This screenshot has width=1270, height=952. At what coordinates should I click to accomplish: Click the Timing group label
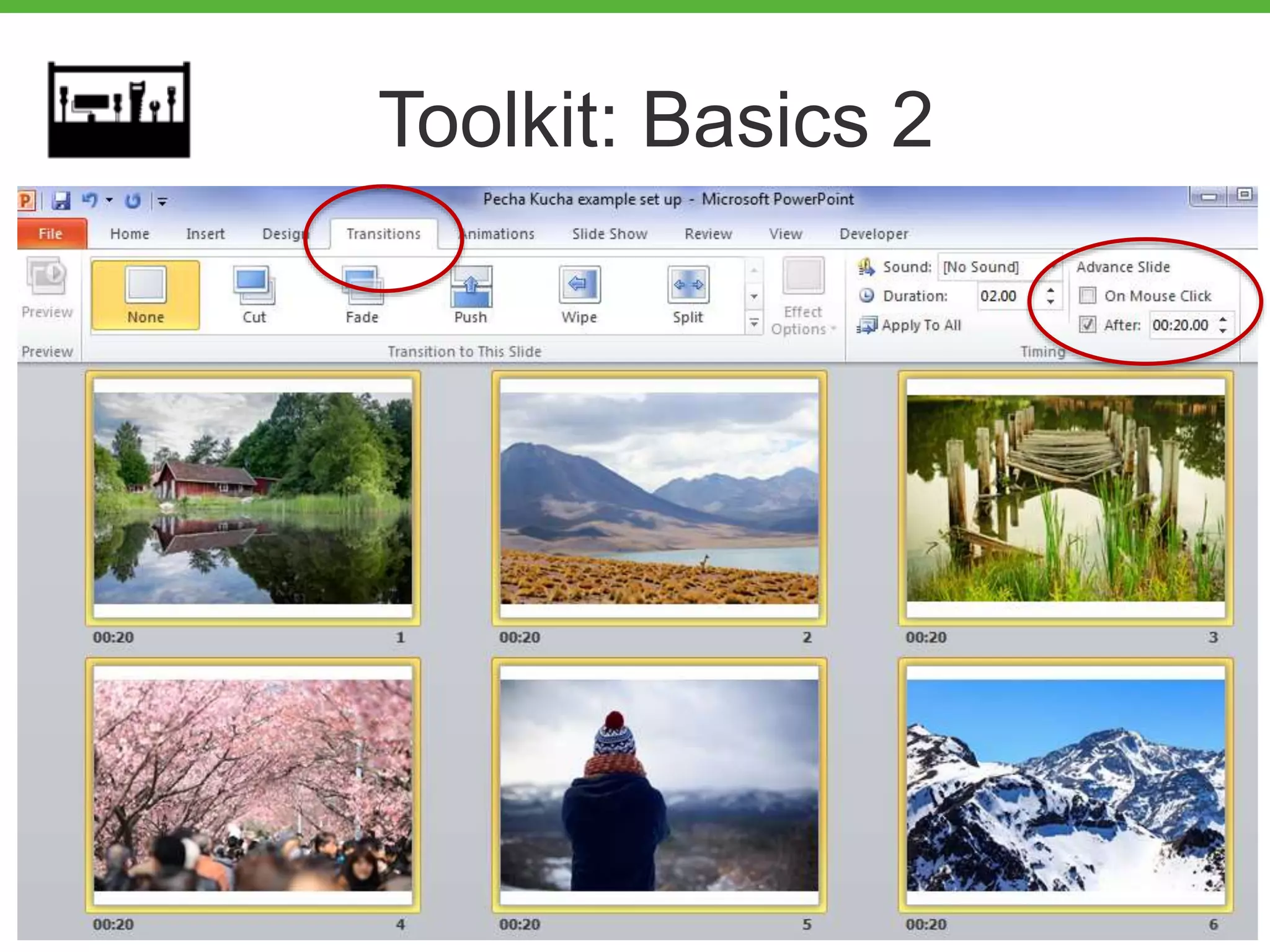pyautogui.click(x=1042, y=351)
